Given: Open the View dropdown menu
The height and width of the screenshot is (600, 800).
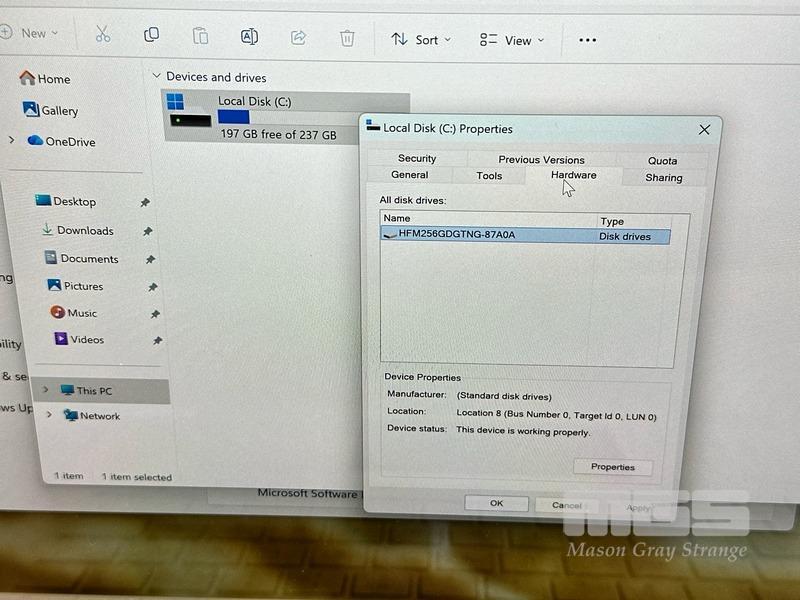Looking at the screenshot, I should [512, 40].
